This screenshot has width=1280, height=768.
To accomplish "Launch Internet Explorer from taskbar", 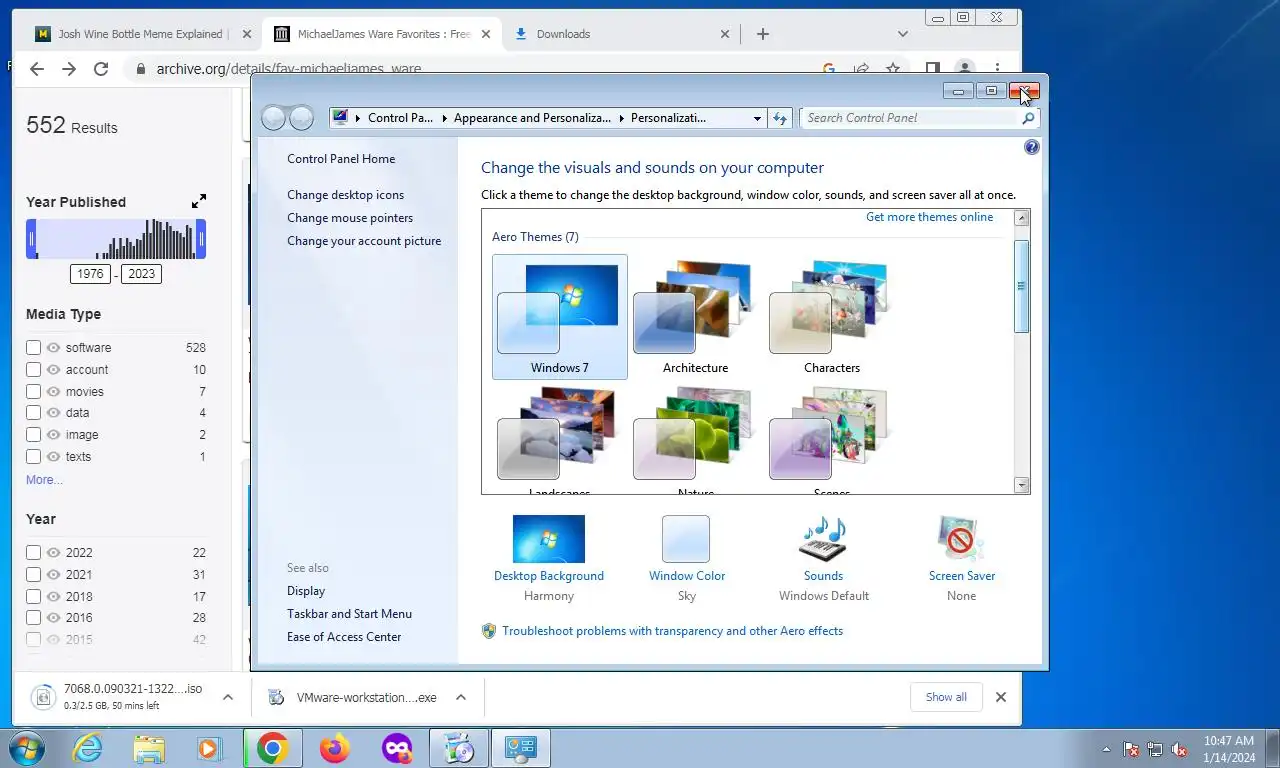I will (x=88, y=748).
